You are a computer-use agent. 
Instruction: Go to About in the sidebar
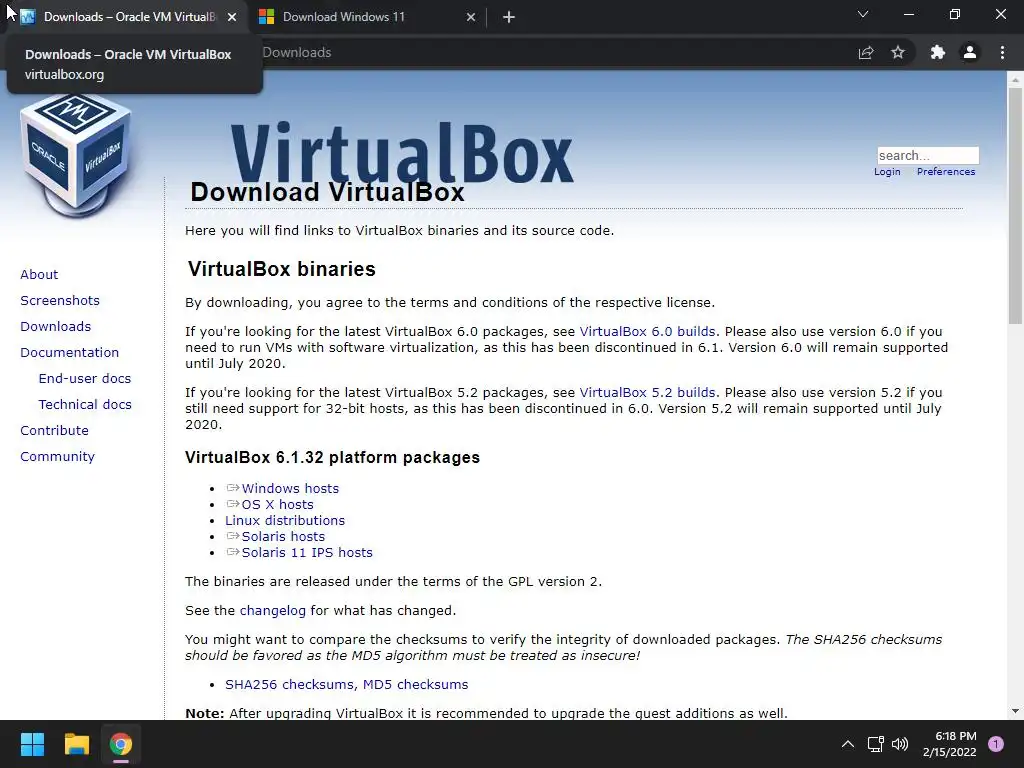pyautogui.click(x=39, y=274)
